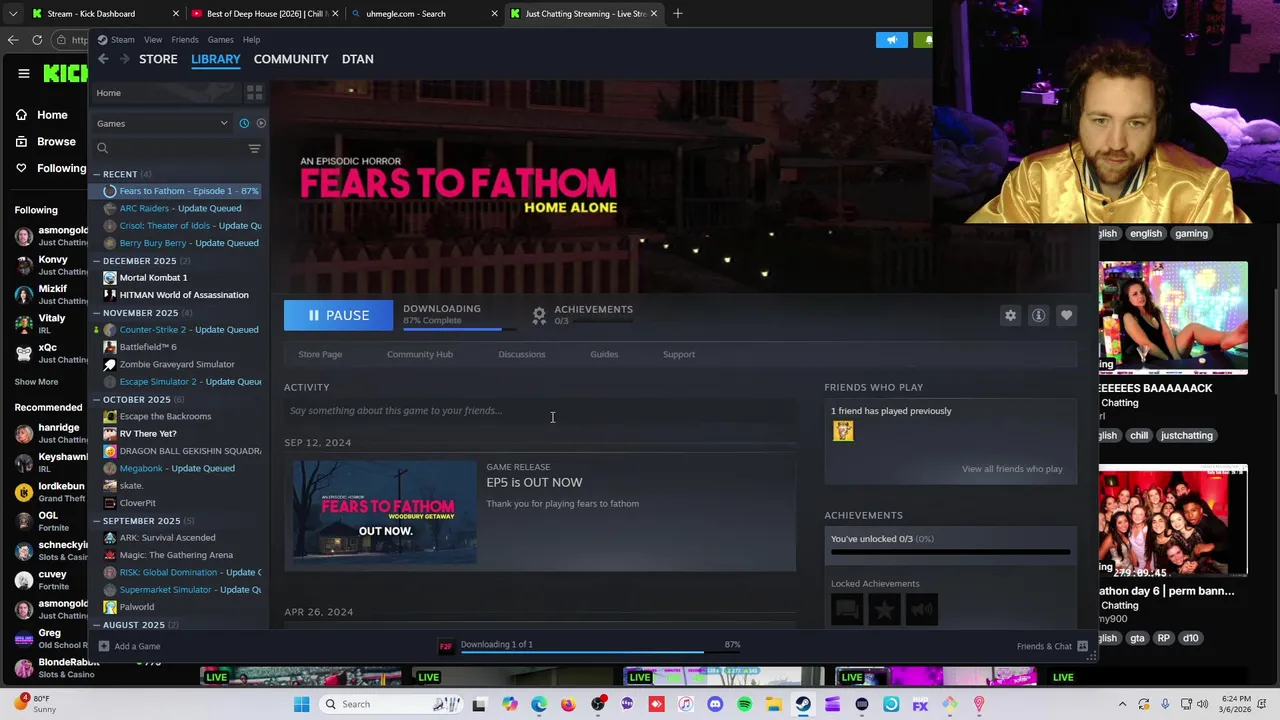Click friend avatar under Friends Who Play
The height and width of the screenshot is (720, 1280).
(x=843, y=431)
